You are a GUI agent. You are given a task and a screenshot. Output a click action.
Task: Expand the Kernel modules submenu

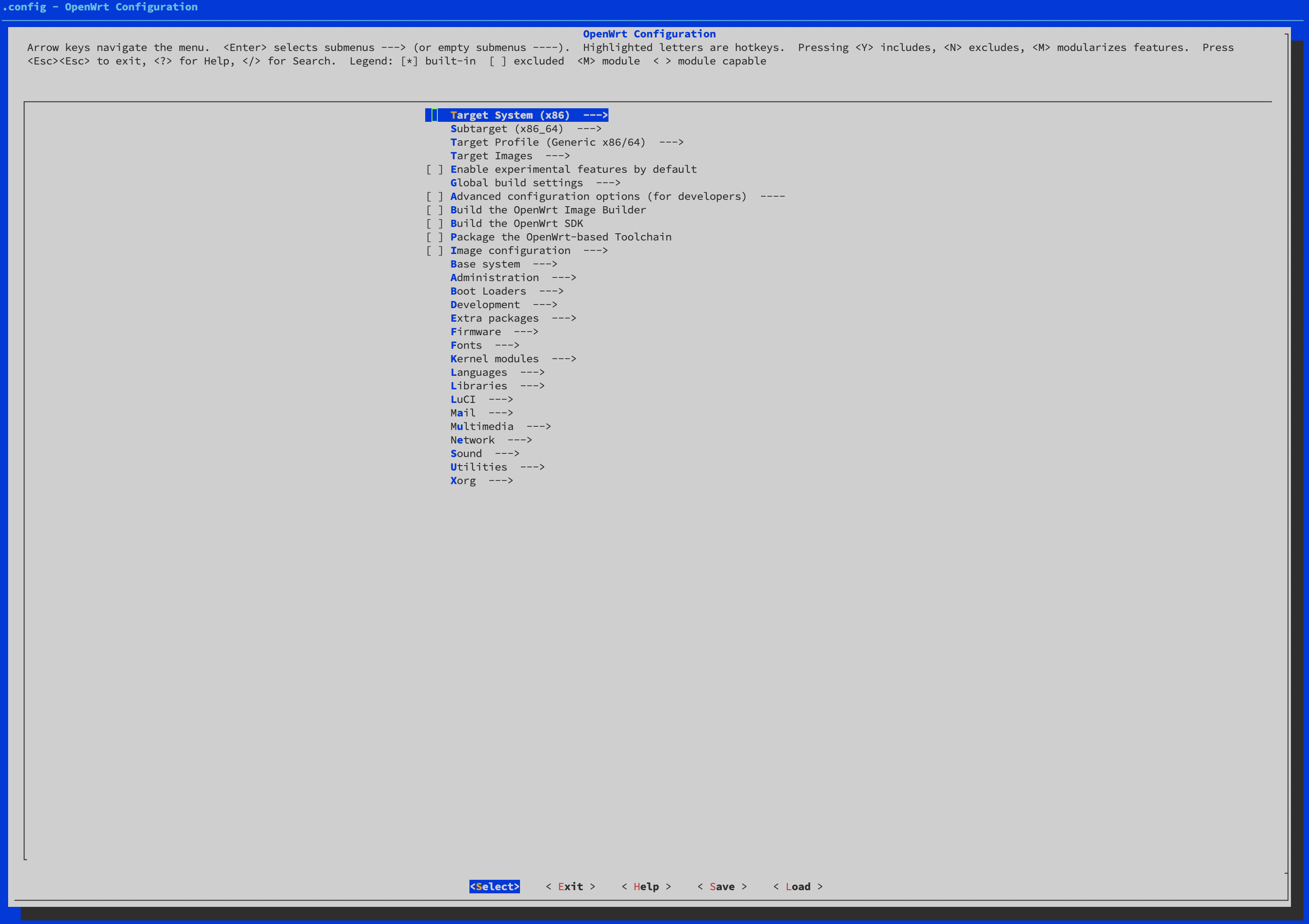513,359
